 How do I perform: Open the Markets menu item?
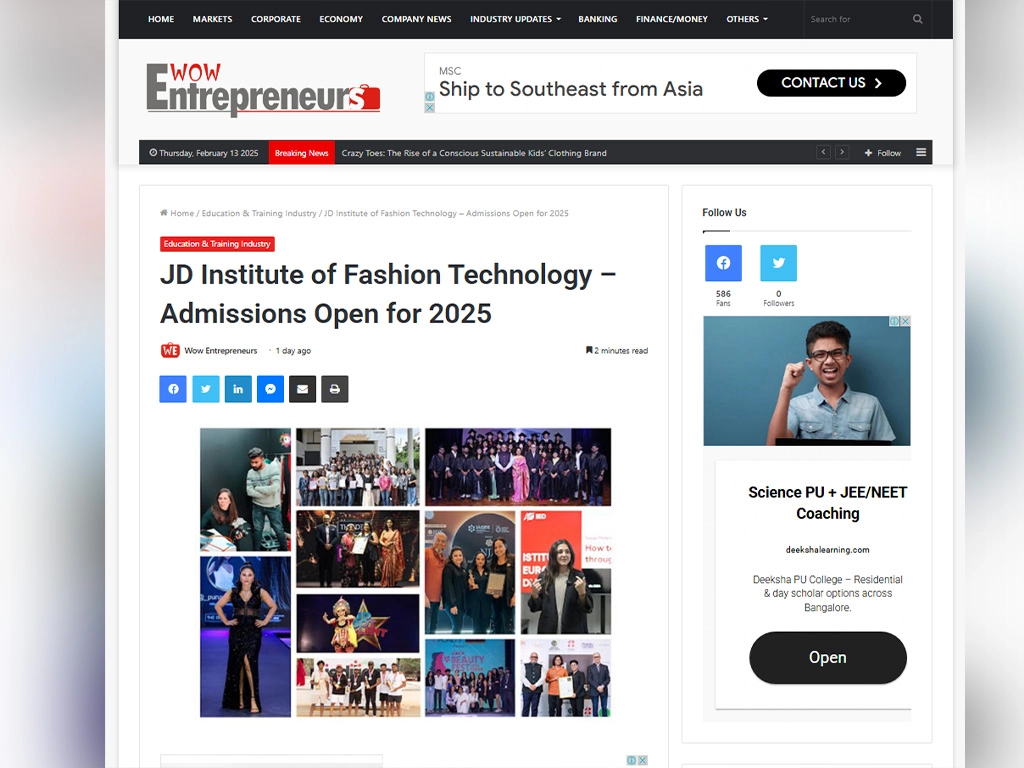(212, 19)
